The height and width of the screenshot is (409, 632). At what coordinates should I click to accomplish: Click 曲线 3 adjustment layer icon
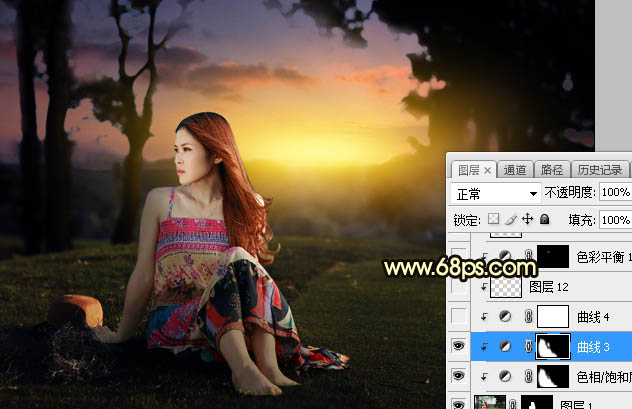pyautogui.click(x=505, y=346)
